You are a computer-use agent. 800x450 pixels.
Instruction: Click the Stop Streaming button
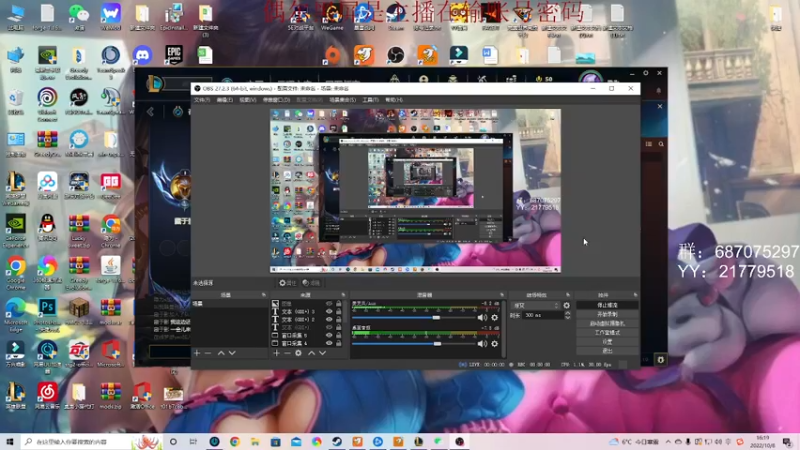[607, 305]
